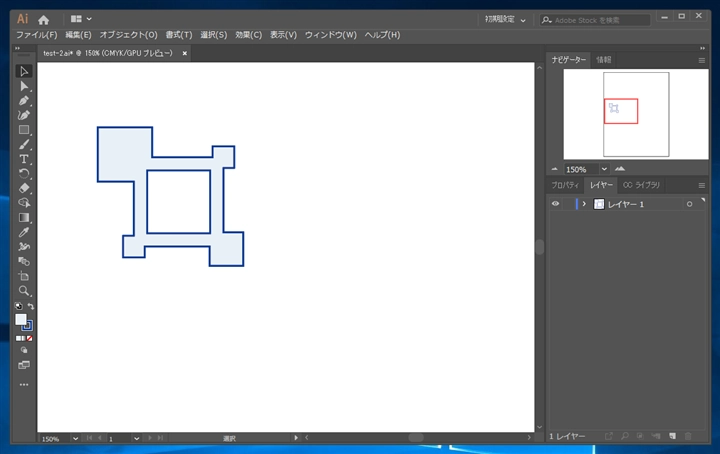
Task: Select the Paintbrush tool
Action: tap(24, 145)
